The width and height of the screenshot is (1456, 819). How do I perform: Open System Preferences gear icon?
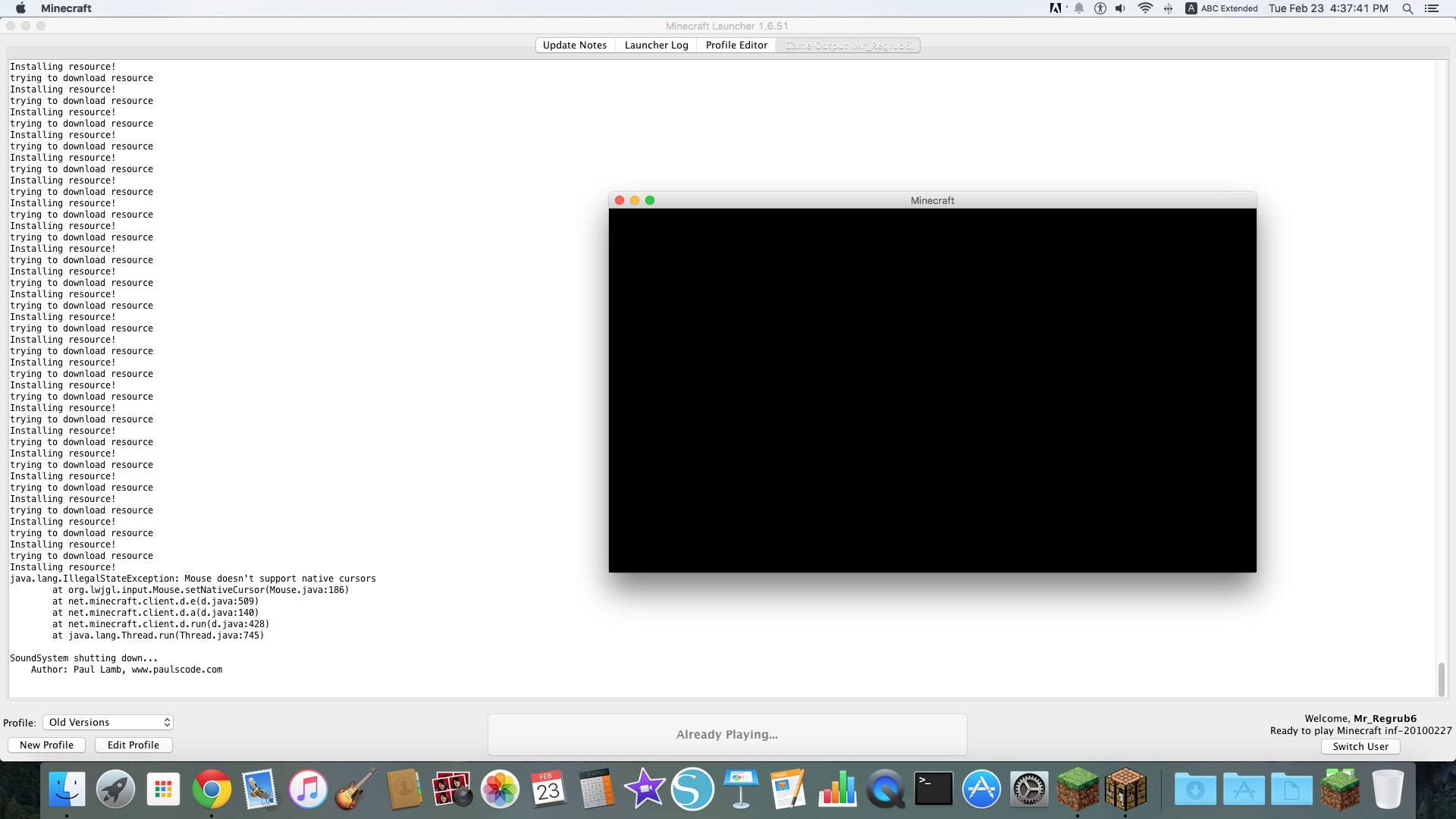1029,789
